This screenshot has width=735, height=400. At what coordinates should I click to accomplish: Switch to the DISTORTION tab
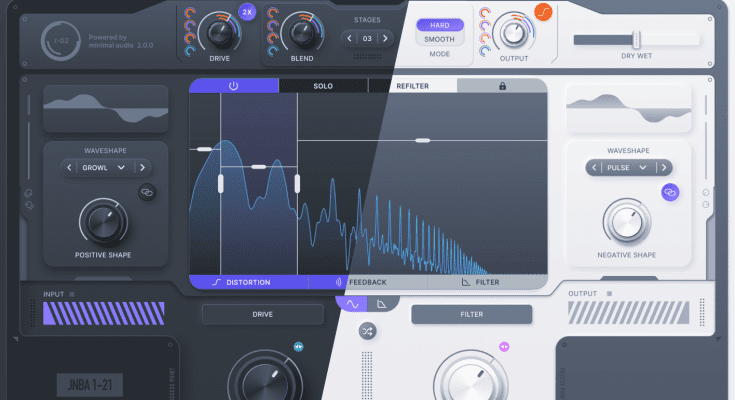[x=247, y=282]
